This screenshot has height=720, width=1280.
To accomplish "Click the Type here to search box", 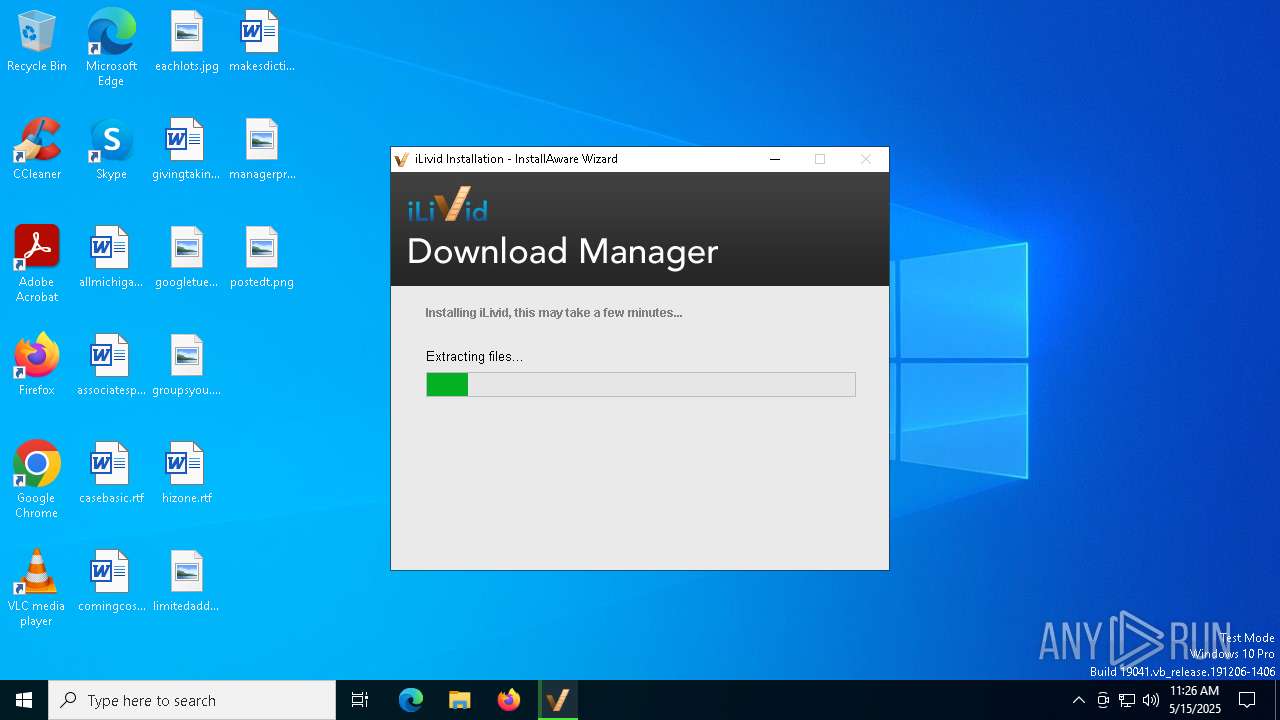I will coord(192,700).
